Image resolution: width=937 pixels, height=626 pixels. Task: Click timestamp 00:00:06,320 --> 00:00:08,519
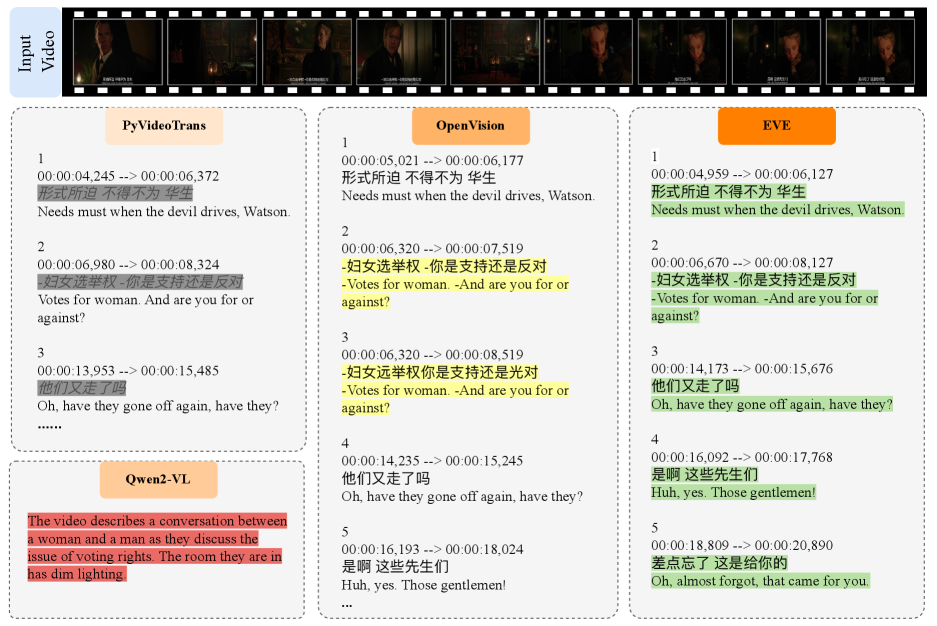click(432, 355)
